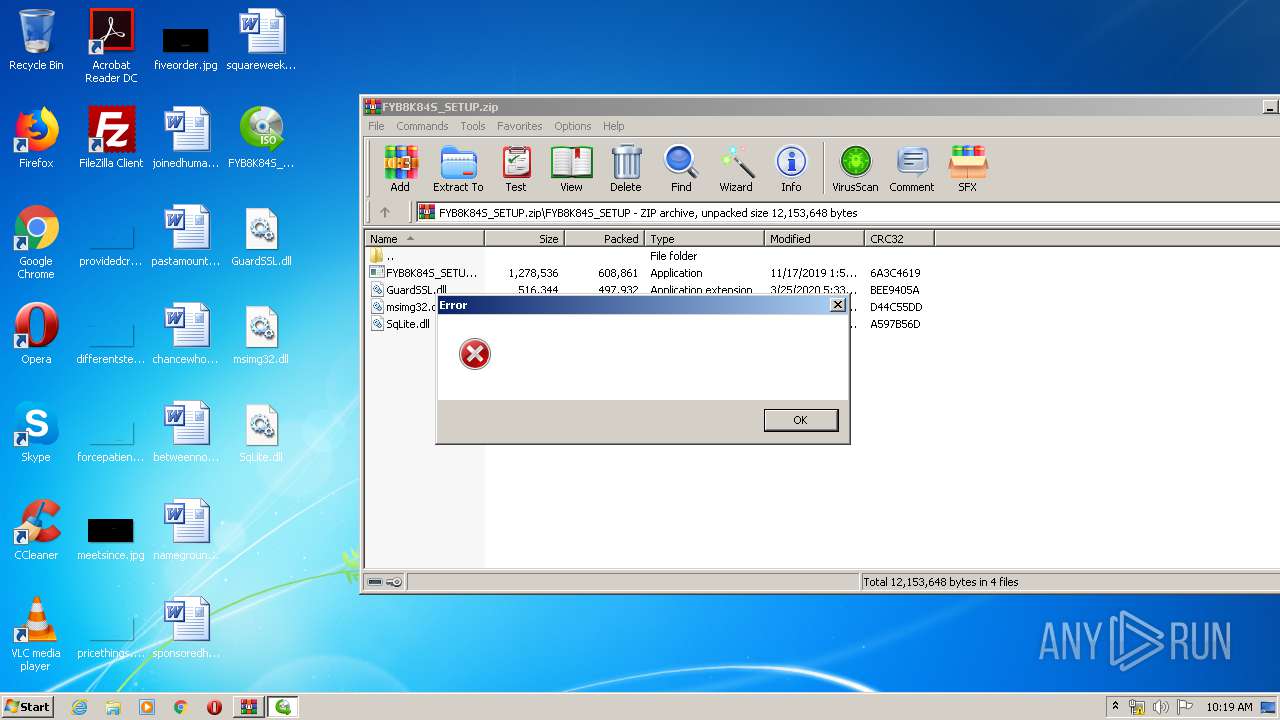Open Internet Explorer from taskbar
1280x720 pixels.
tap(80, 707)
